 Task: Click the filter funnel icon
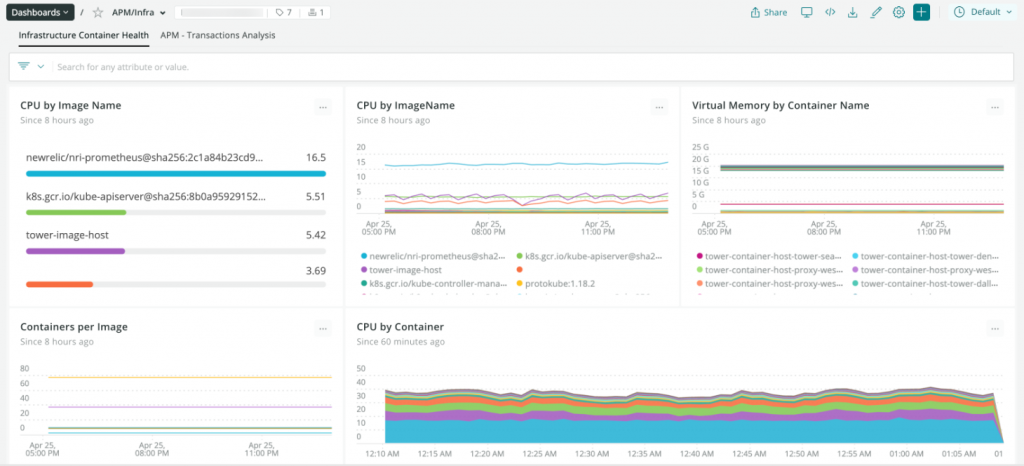pos(24,67)
